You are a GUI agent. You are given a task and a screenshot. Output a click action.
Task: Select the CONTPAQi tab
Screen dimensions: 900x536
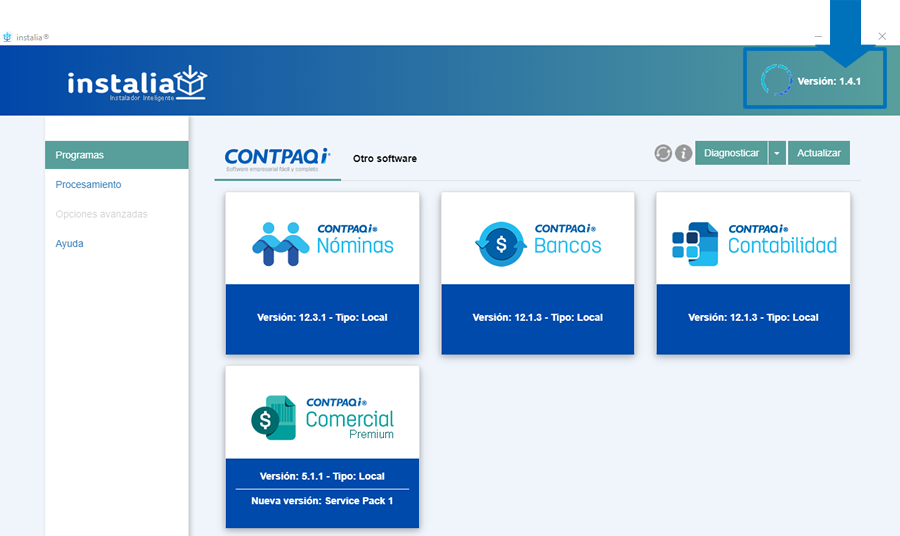point(277,160)
